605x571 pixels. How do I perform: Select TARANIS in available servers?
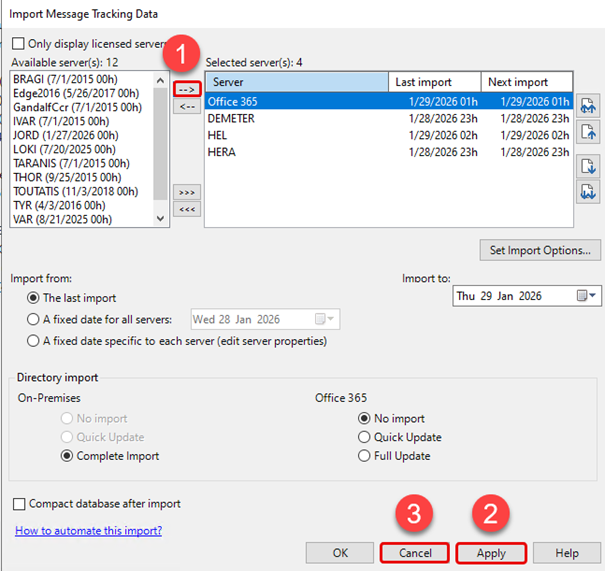click(82, 163)
